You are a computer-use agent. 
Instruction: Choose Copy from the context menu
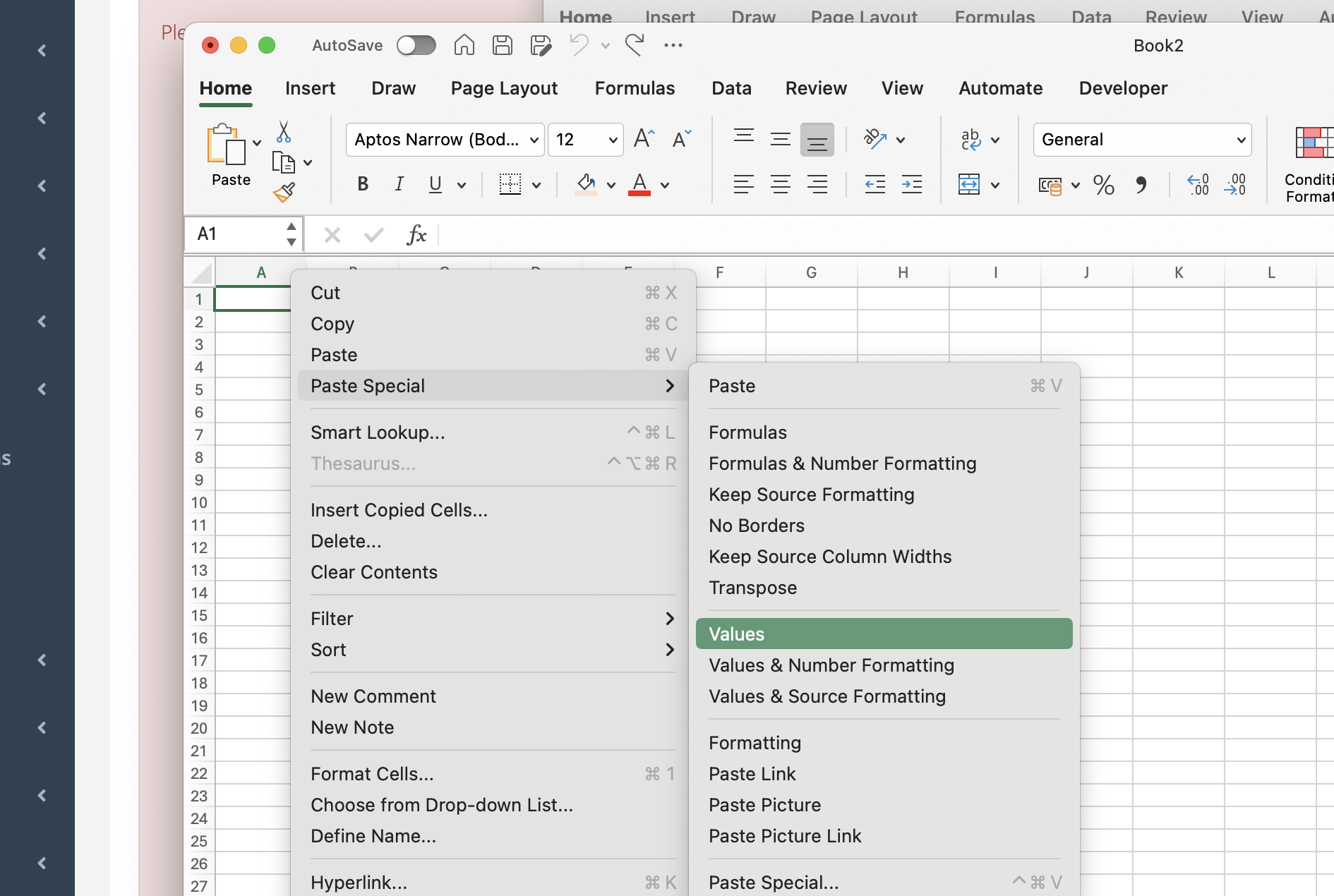(493, 323)
